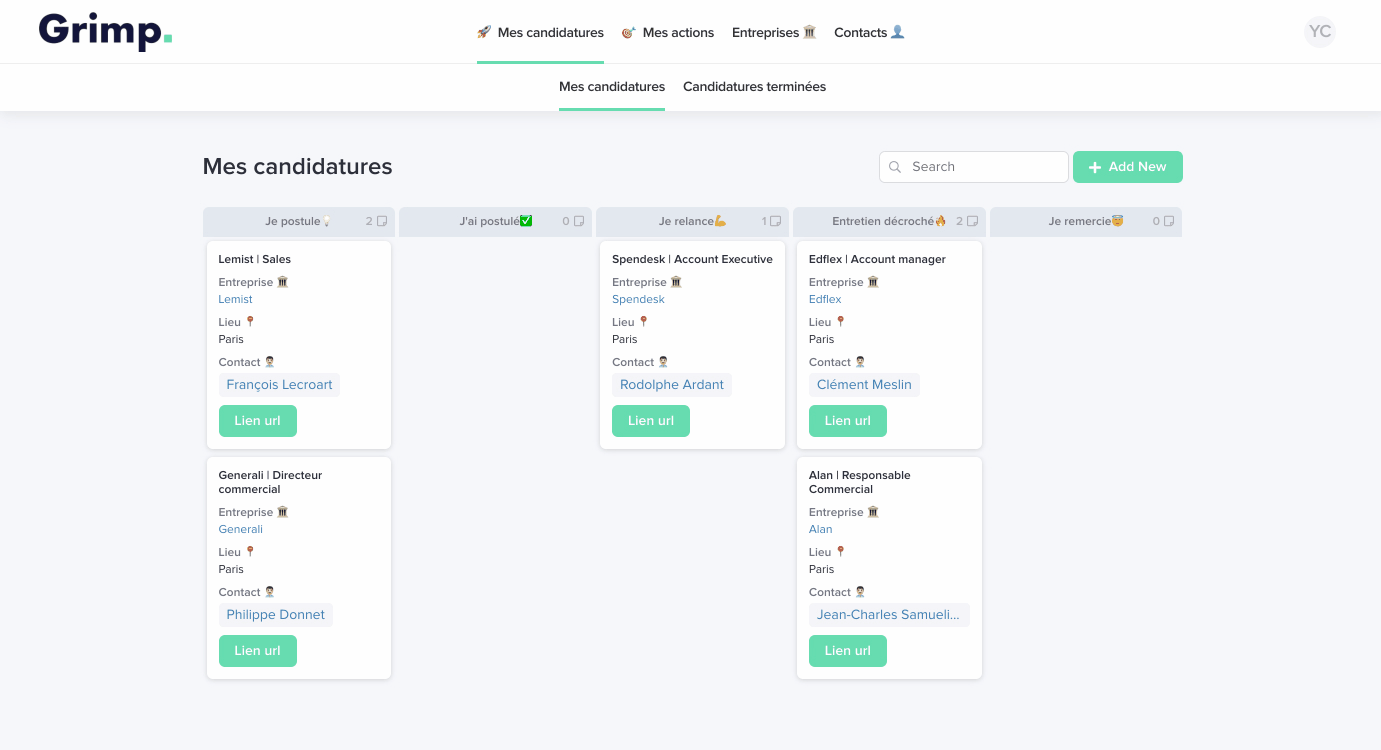The width and height of the screenshot is (1381, 750).
Task: Click Lien url on the Spendesk card
Action: (x=651, y=421)
